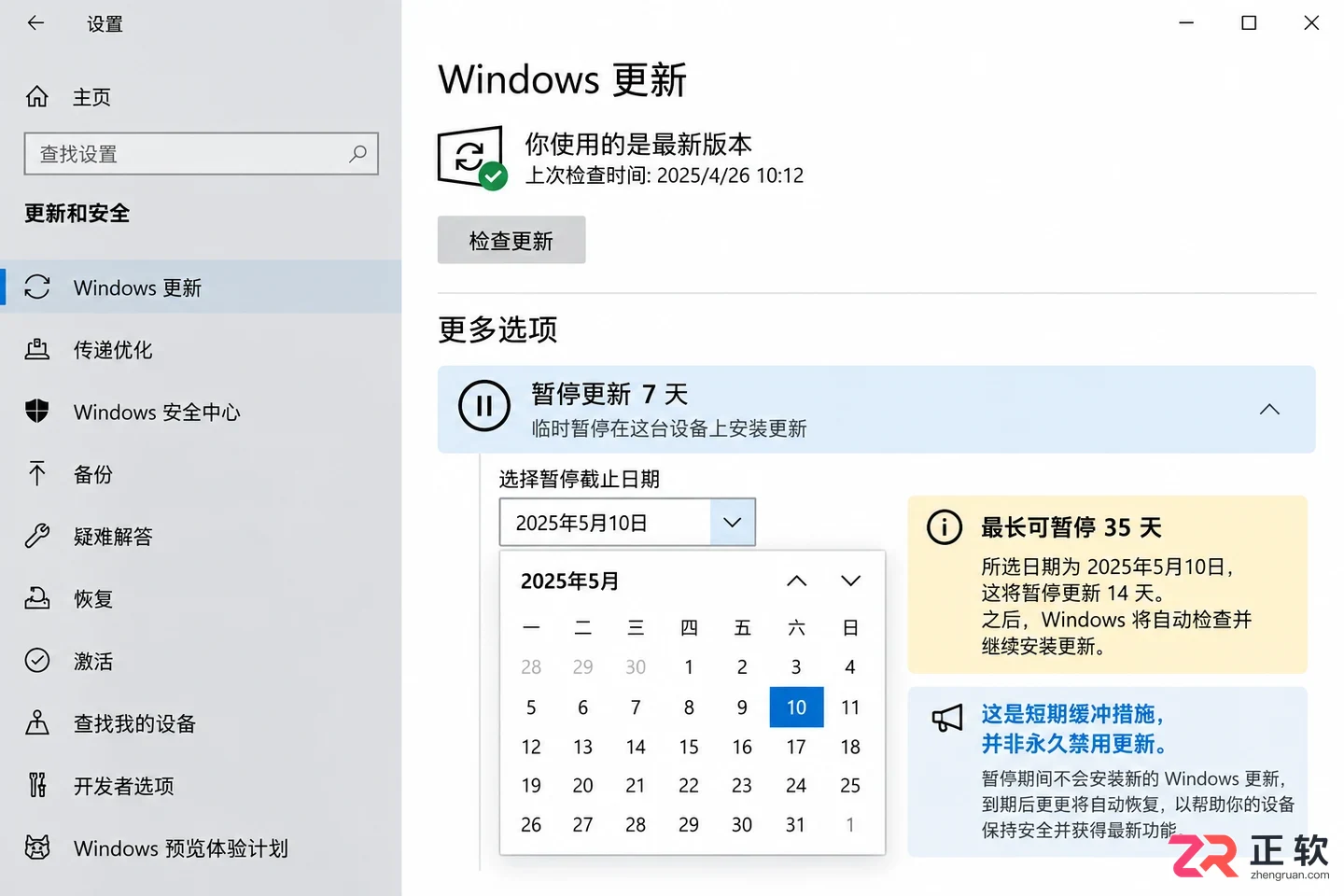Click the 选择暂停截止日期 label
The width and height of the screenshot is (1344, 896).
click(x=579, y=479)
